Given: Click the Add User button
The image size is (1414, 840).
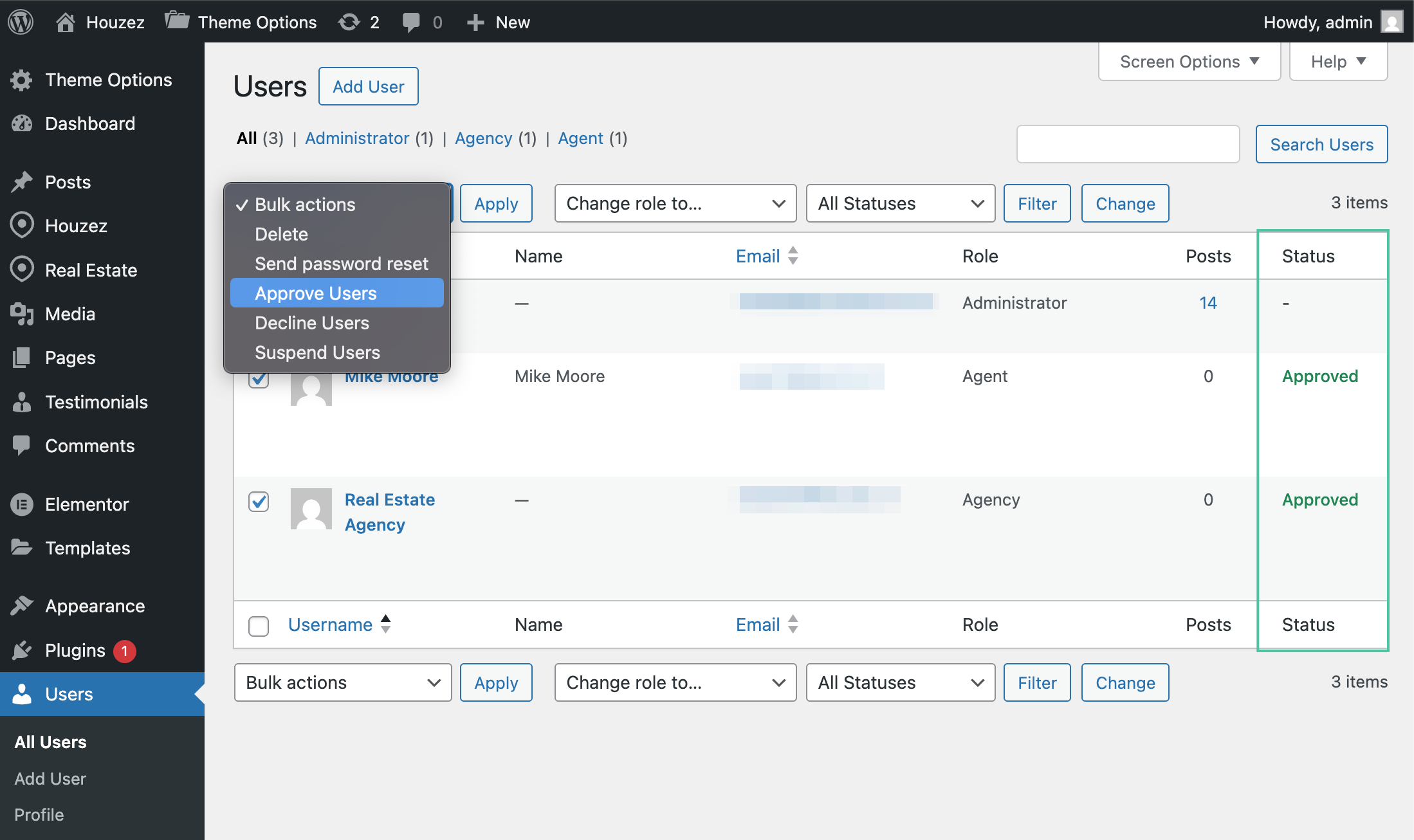Looking at the screenshot, I should tap(368, 86).
